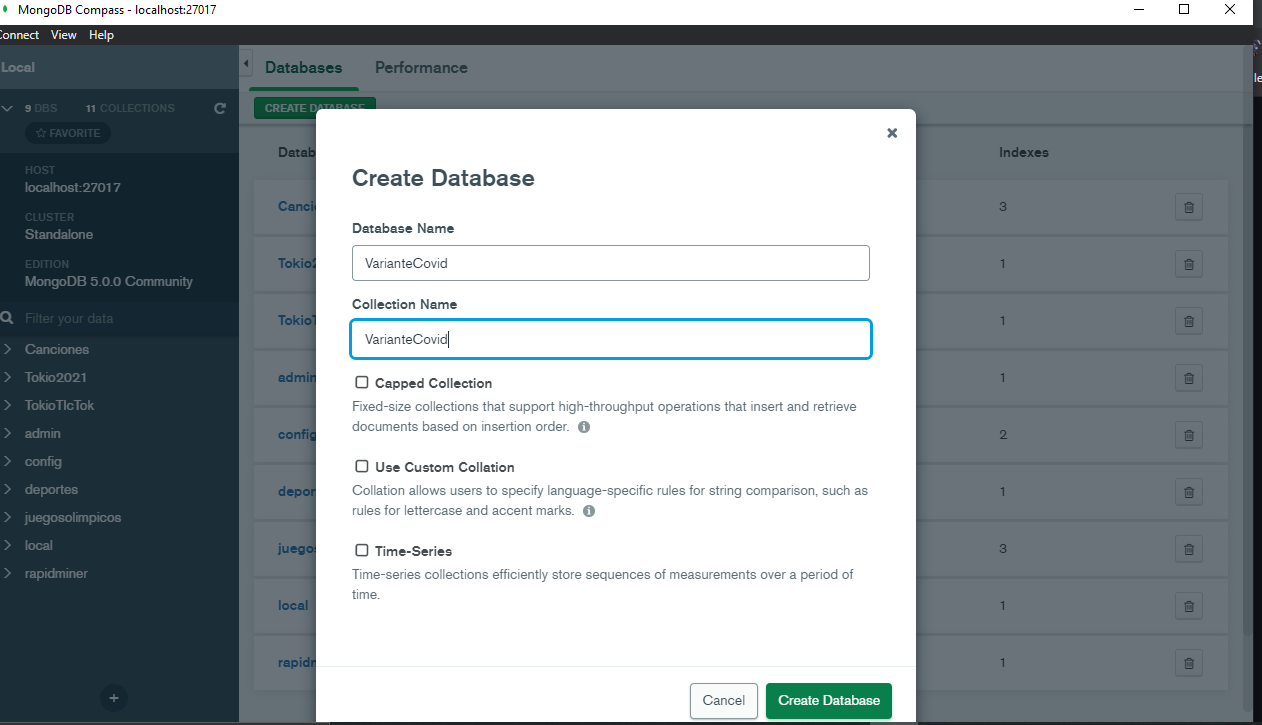Check the Use Custom Collation option
The image size is (1262, 725).
362,466
